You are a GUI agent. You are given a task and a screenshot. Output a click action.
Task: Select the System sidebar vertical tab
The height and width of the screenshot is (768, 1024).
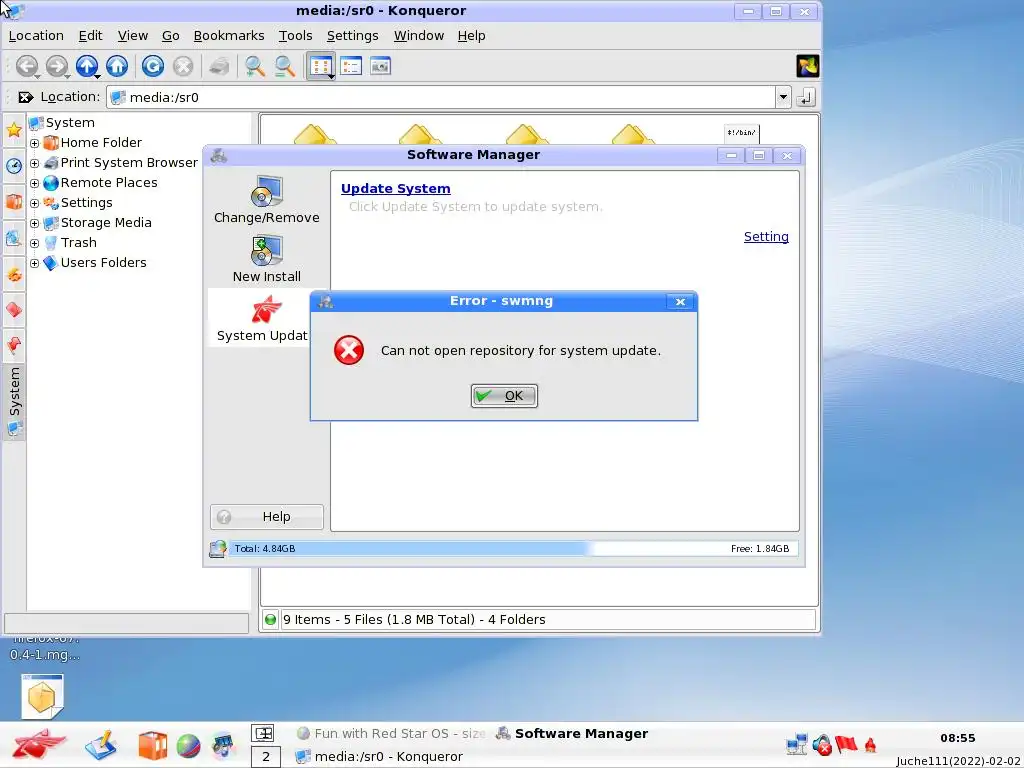pyautogui.click(x=14, y=401)
